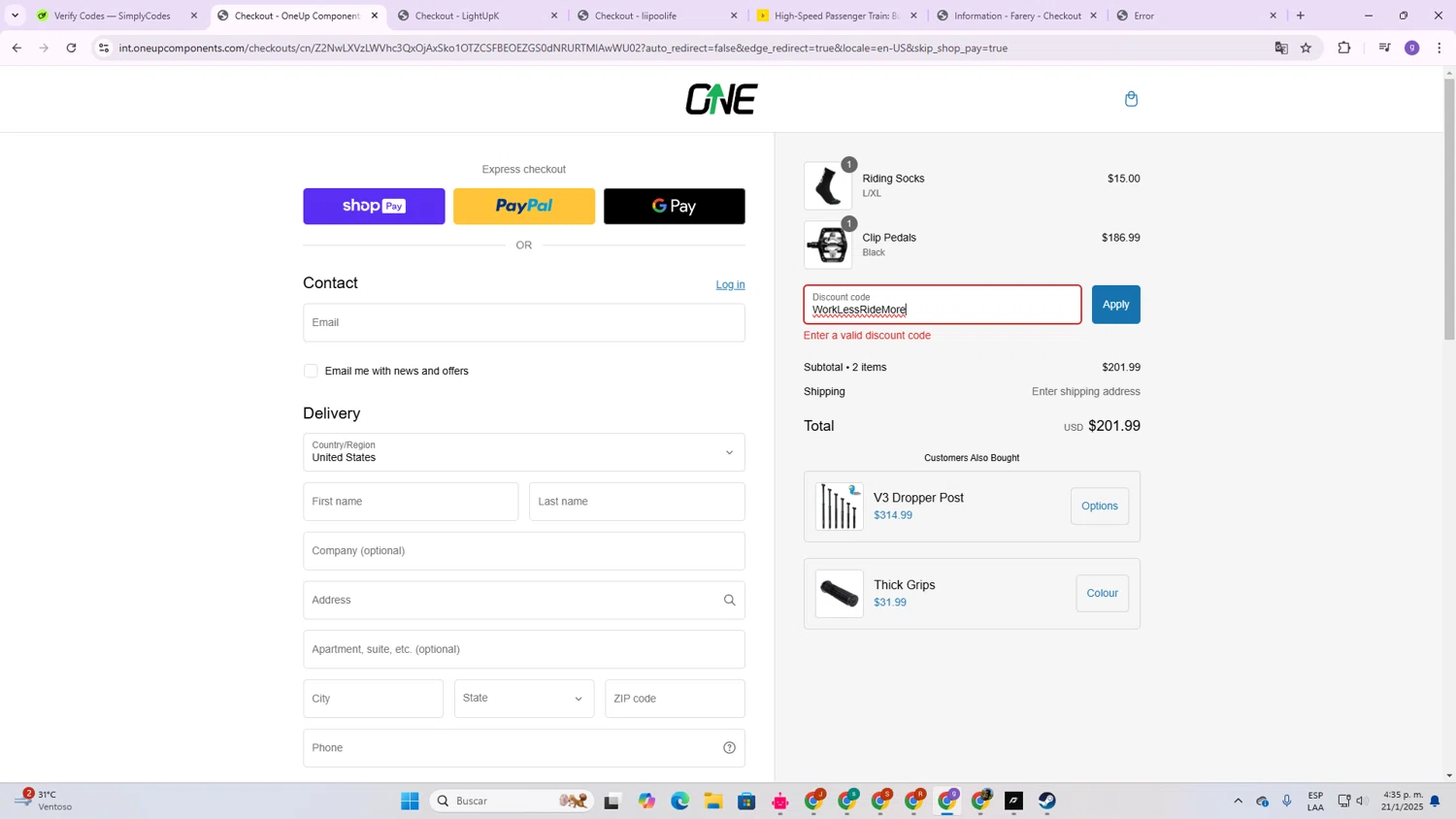The width and height of the screenshot is (1456, 819).
Task: Click the Windows taskbar Buscar search box
Action: pyautogui.click(x=512, y=802)
